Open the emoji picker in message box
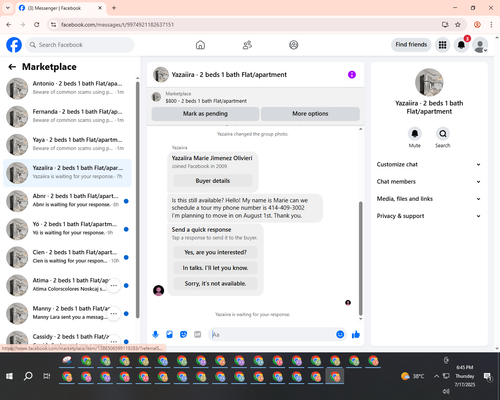The image size is (500, 400). 340,334
